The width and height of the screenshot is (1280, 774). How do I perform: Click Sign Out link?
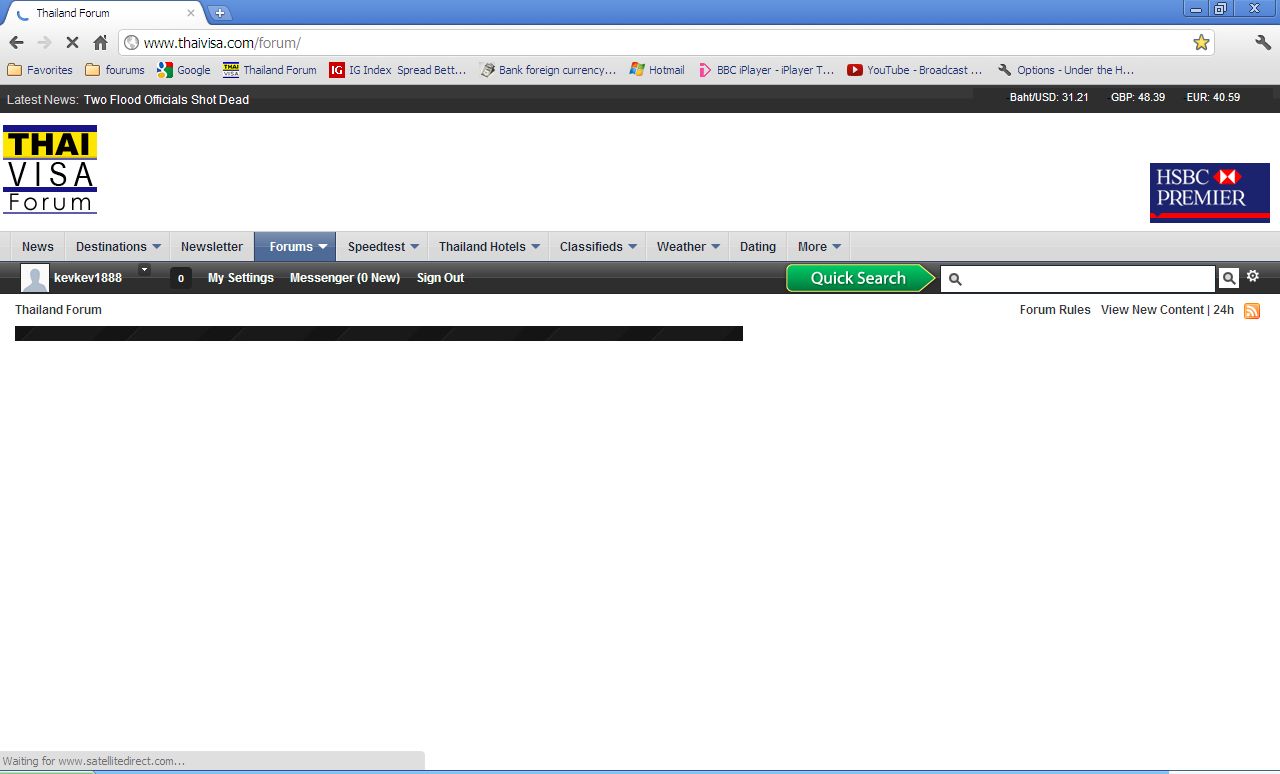(x=440, y=278)
